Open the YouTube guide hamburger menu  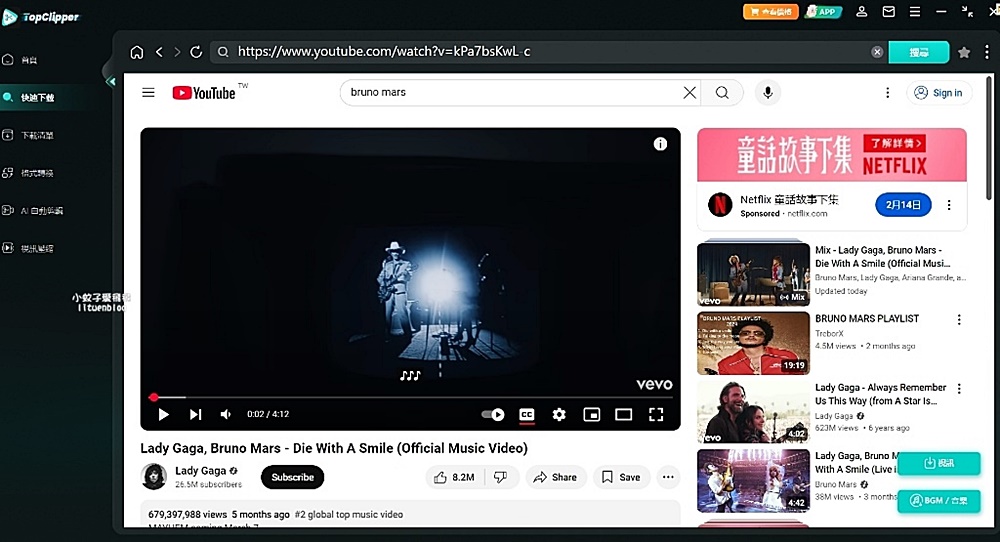[148, 92]
